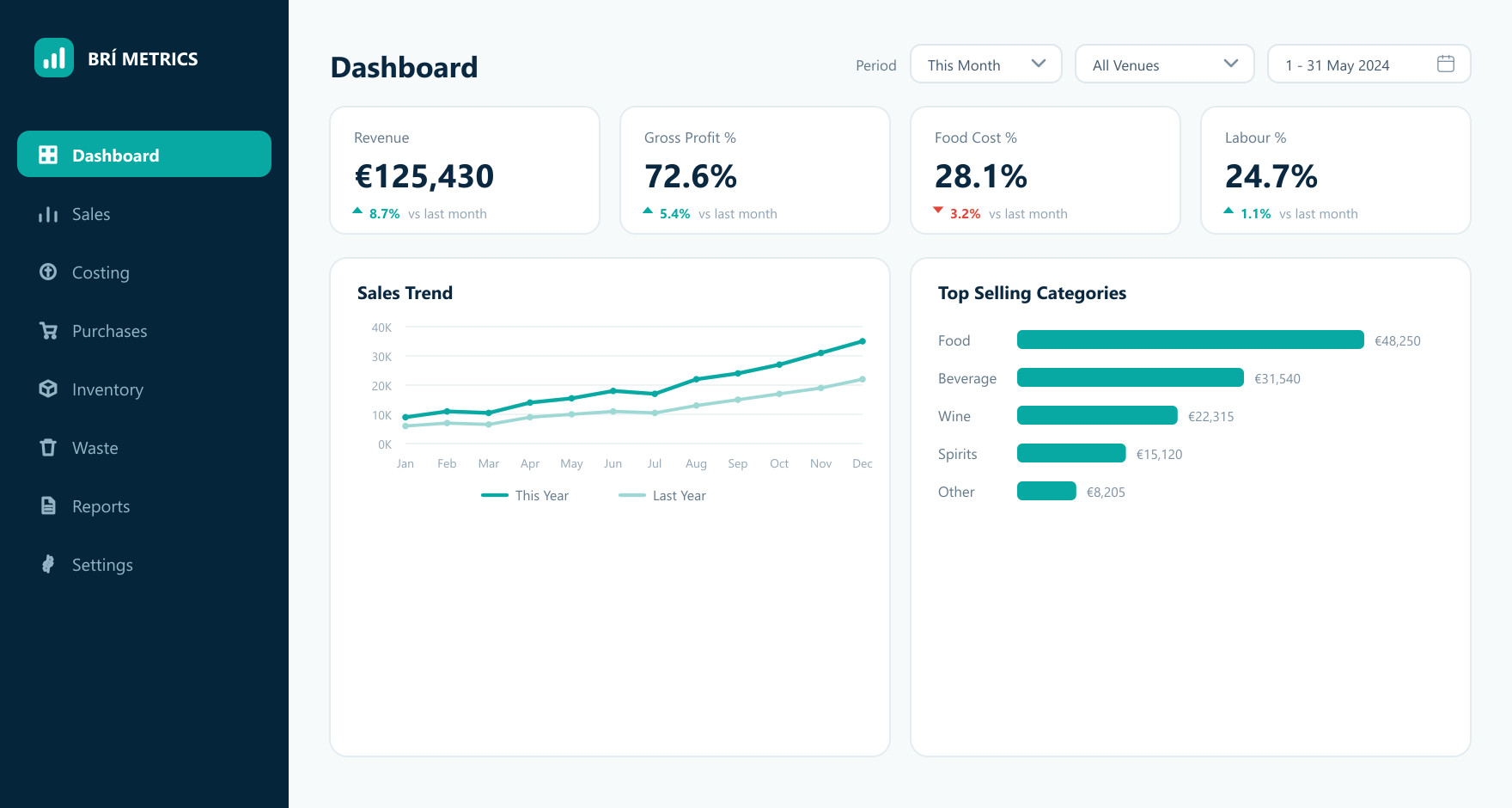
Task: Expand the This Month period dropdown
Action: (x=986, y=64)
